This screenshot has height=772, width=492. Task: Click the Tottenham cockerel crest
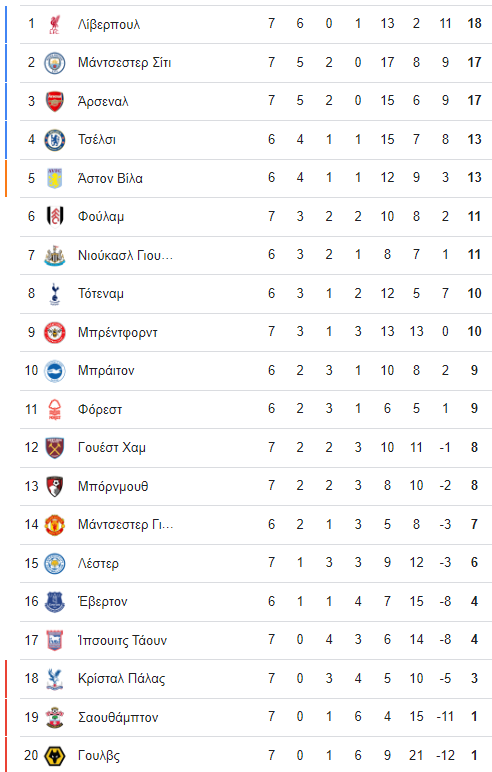[55, 294]
